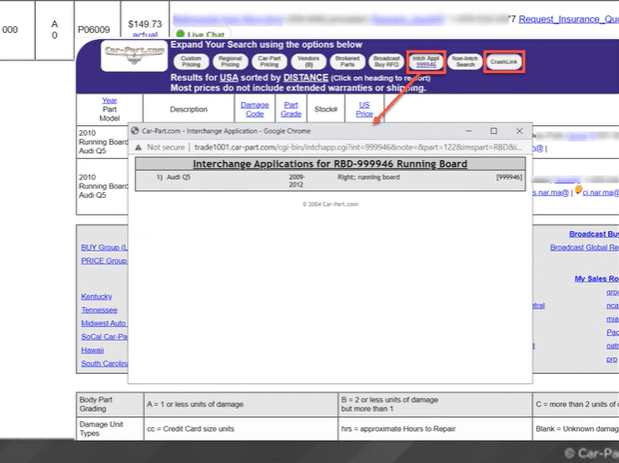
Task: Click 'Right; running board' description text
Action: [x=368, y=177]
